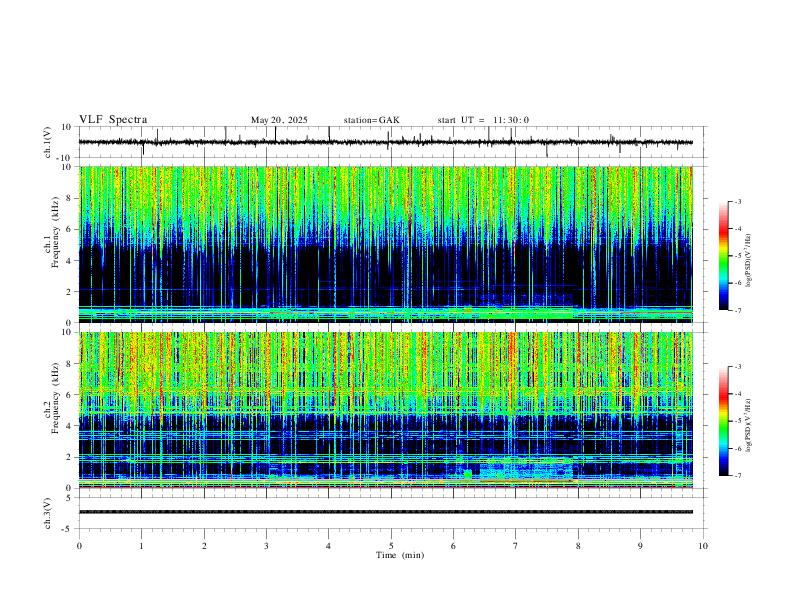Click the ch.1 spectrogram panel
The height and width of the screenshot is (612, 792).
385,244
